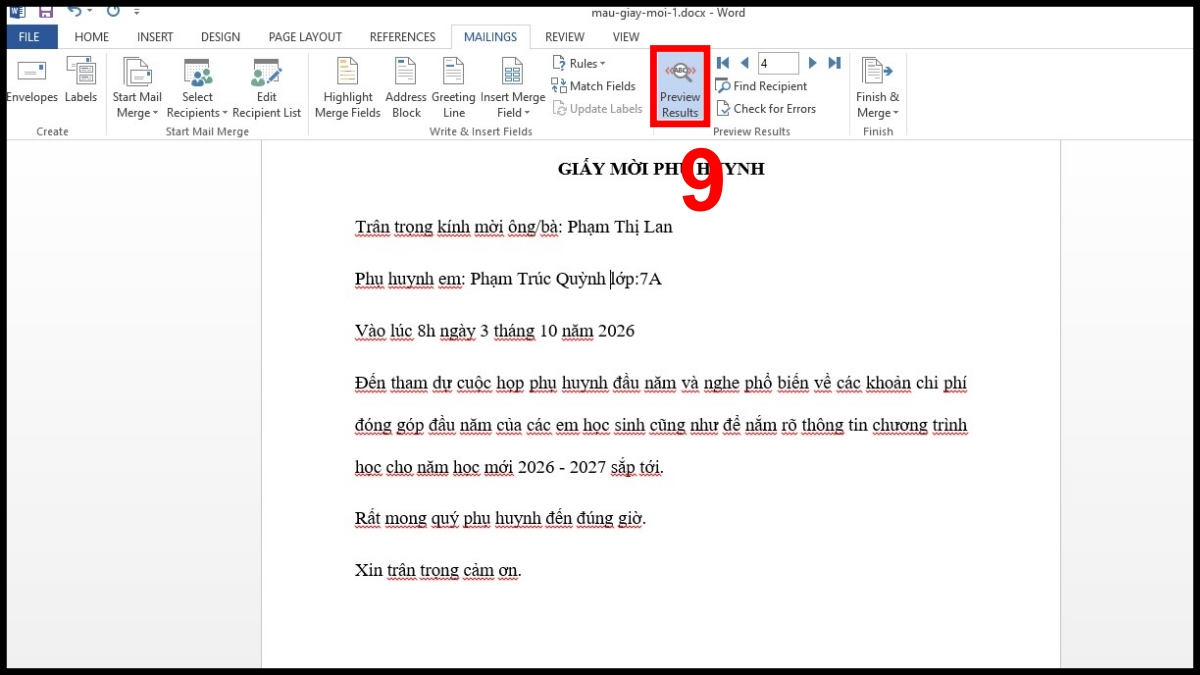Toggle Highlight Merge Fields

click(347, 88)
